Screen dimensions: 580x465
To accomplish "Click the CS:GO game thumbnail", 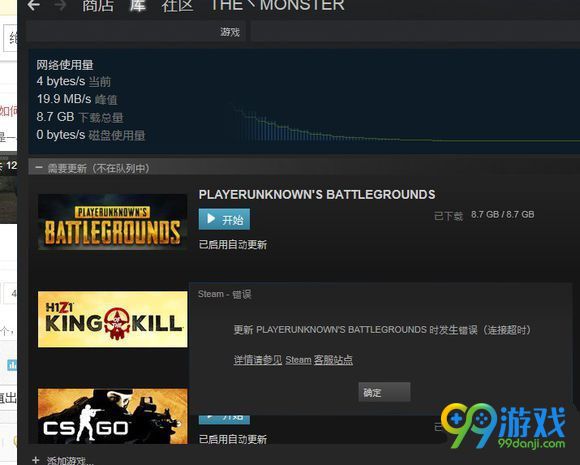I will (112, 416).
